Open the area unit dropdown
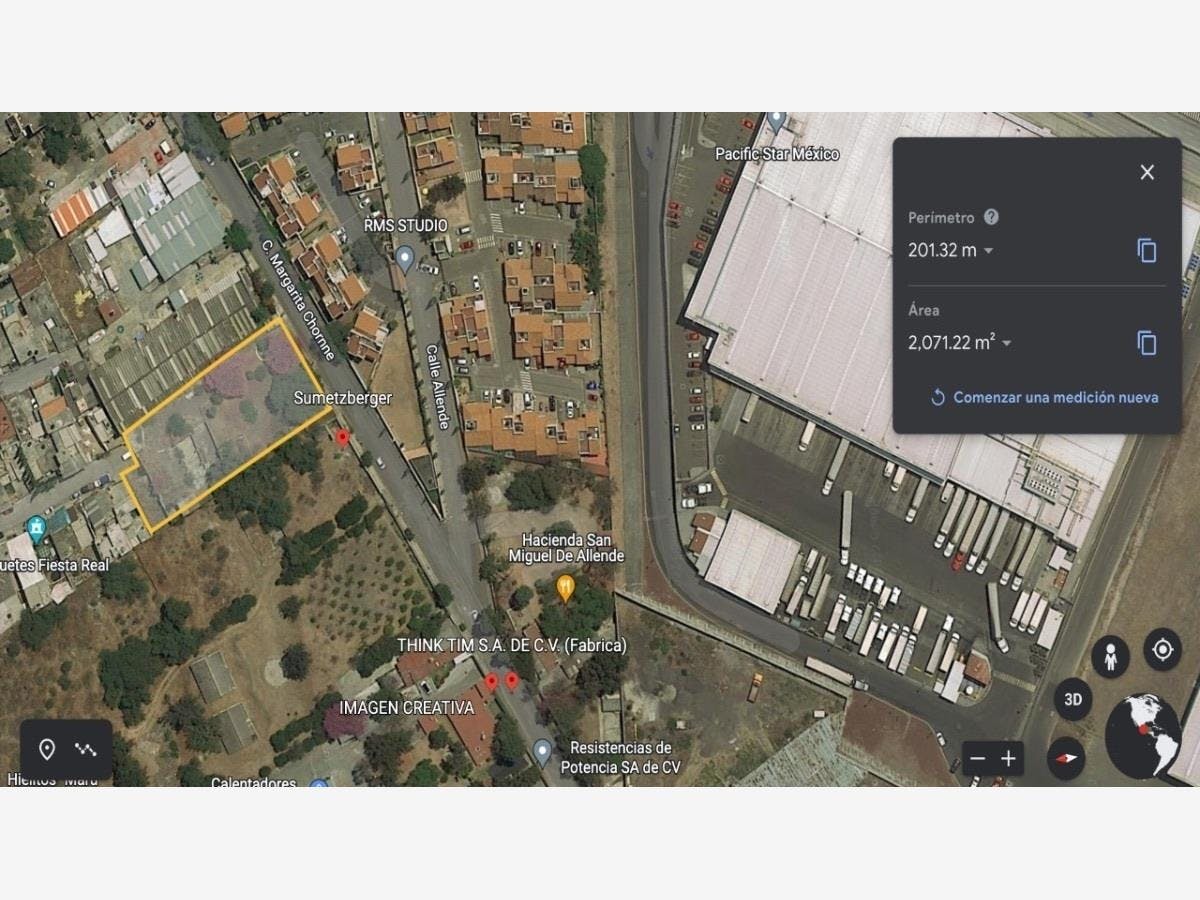 click(x=1007, y=343)
